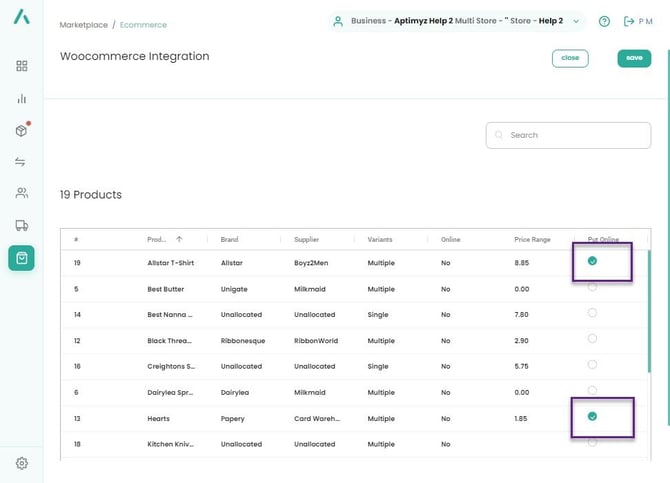Open the delivery truck icon
Viewport: 670px width, 483px height.
(22, 225)
